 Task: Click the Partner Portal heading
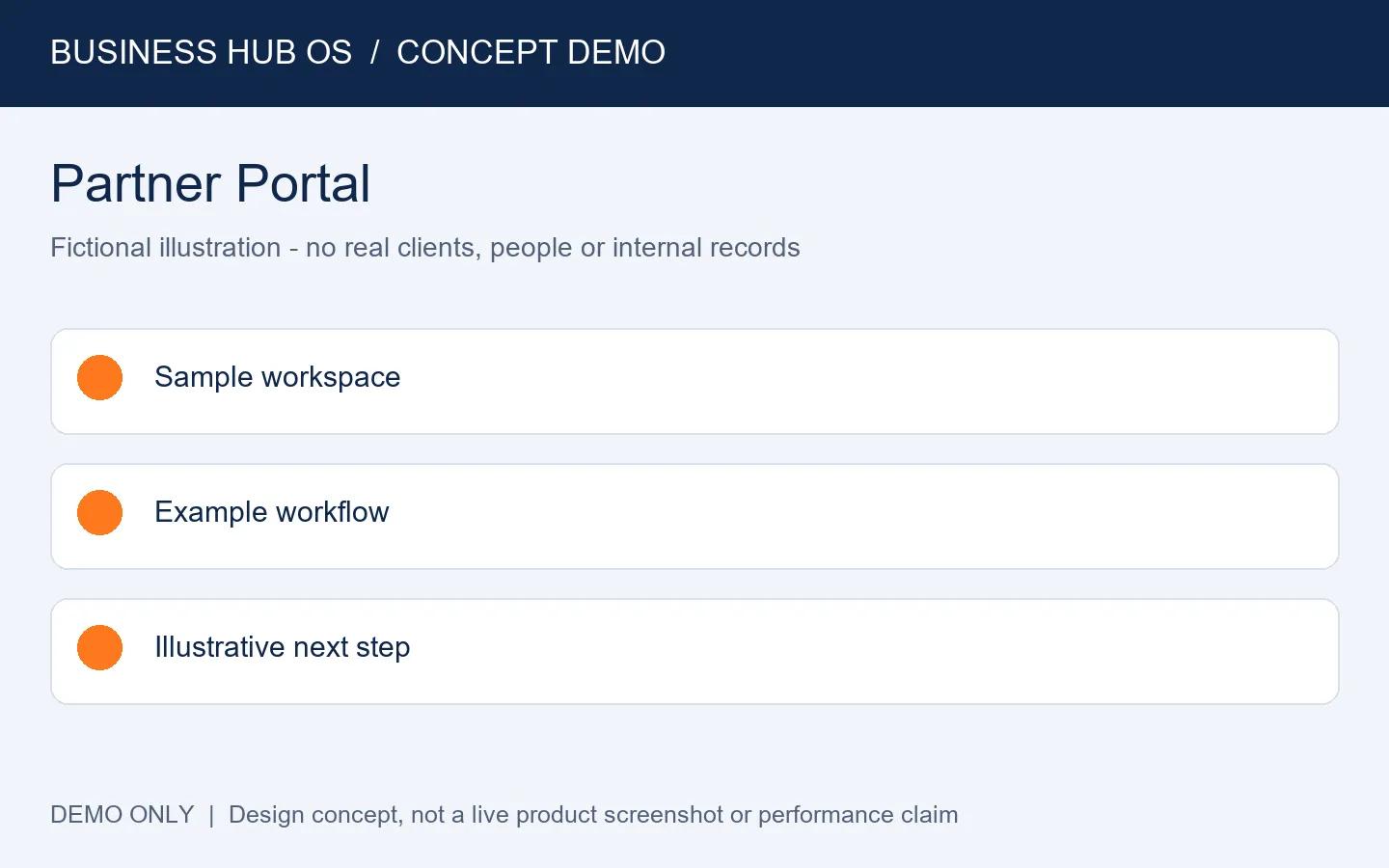210,183
